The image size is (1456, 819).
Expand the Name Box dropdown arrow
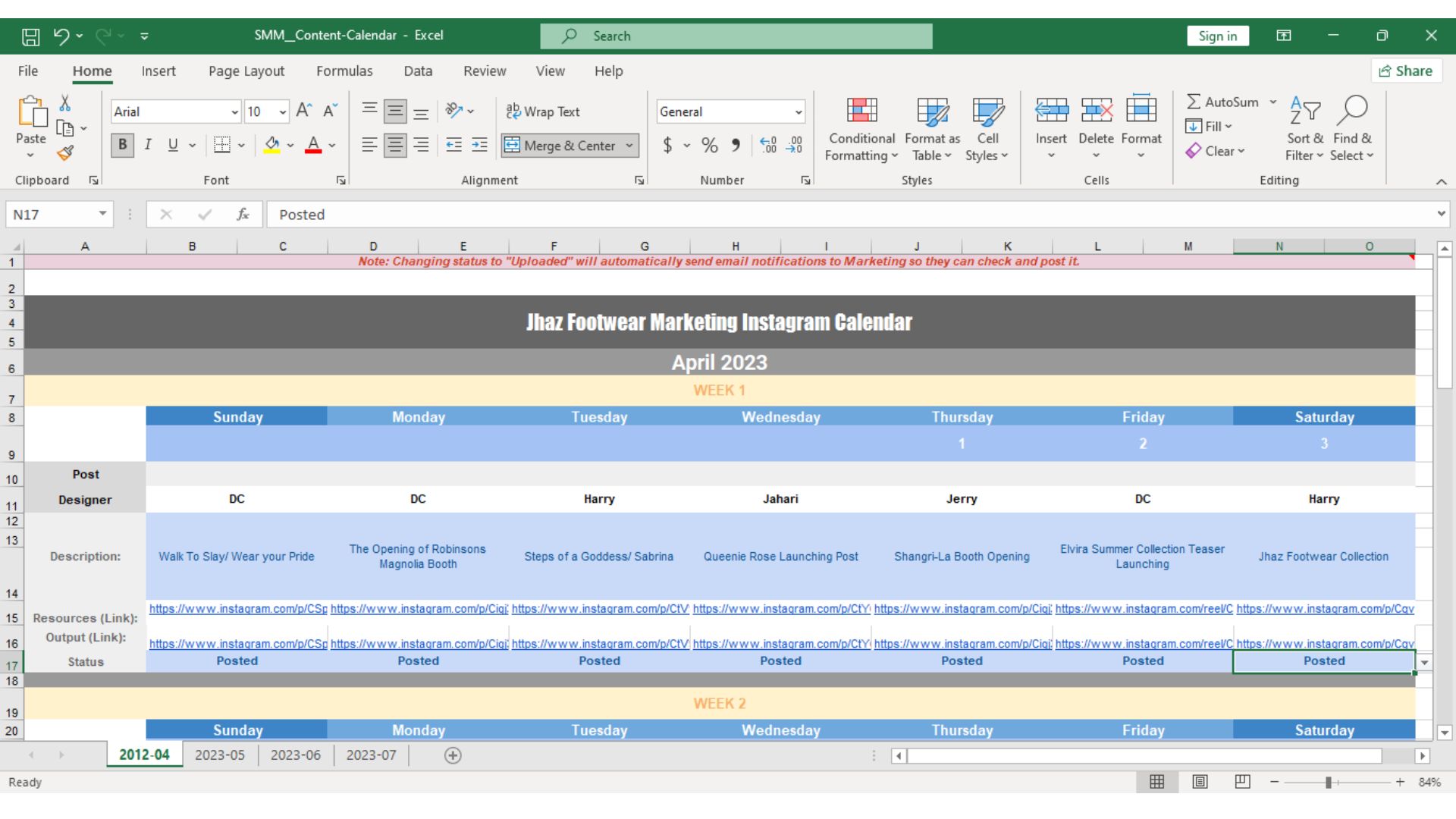pyautogui.click(x=102, y=214)
